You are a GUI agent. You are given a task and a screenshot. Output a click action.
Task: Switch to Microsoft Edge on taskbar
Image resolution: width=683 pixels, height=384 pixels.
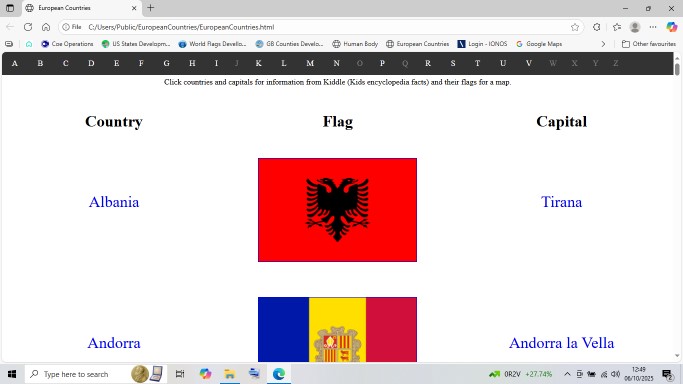[279, 374]
